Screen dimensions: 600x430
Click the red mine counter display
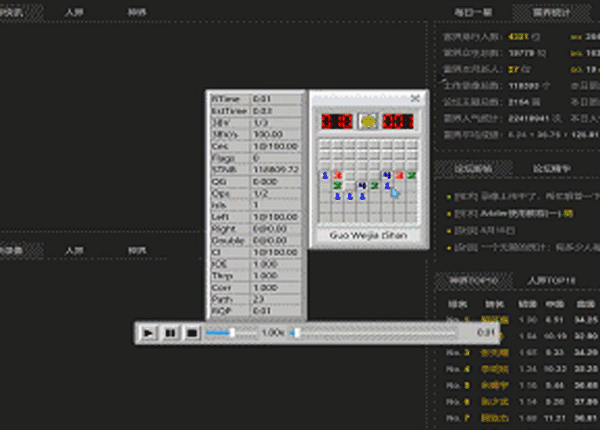coord(336,121)
